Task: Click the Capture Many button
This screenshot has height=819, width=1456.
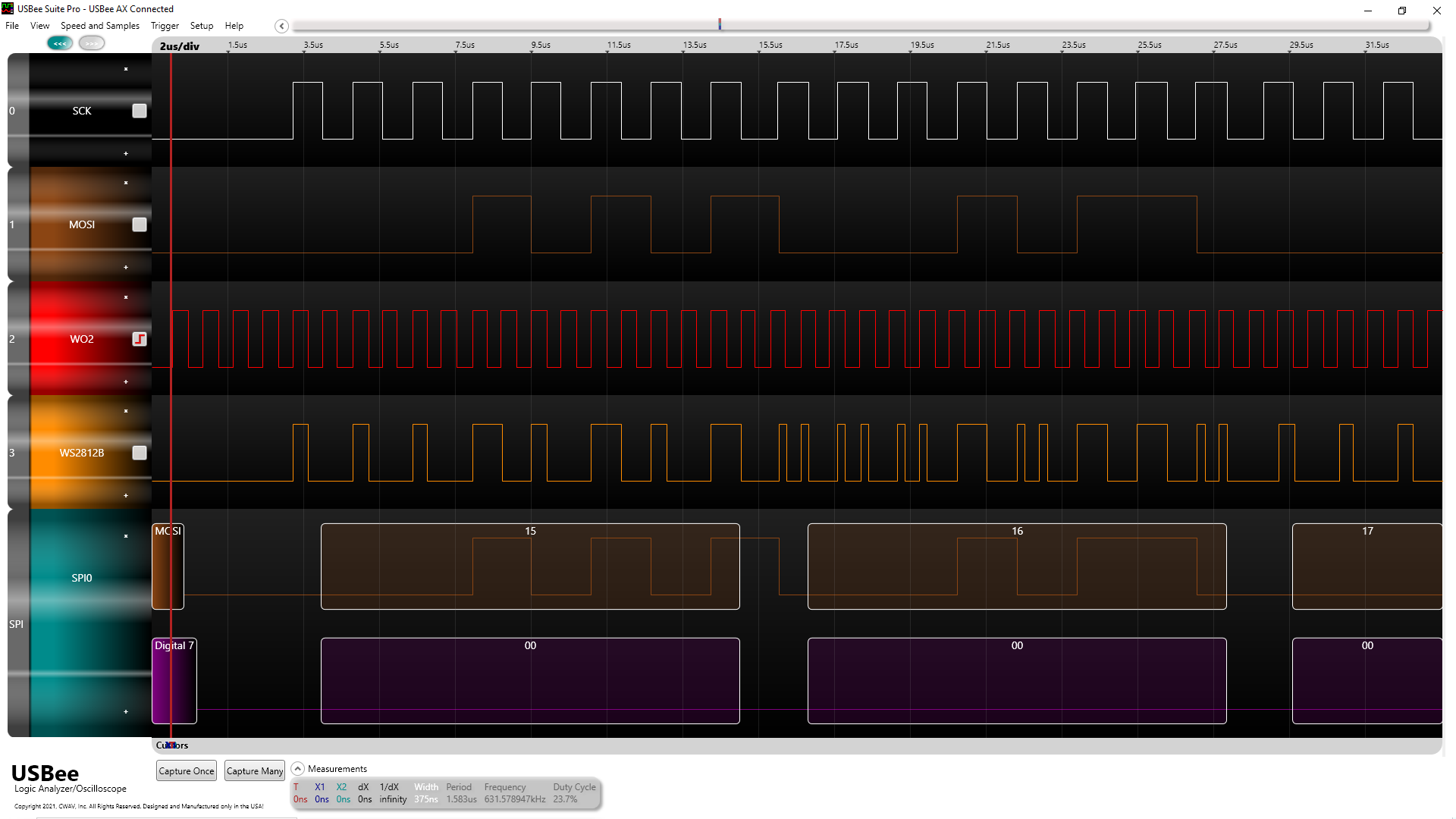Action: [x=255, y=771]
